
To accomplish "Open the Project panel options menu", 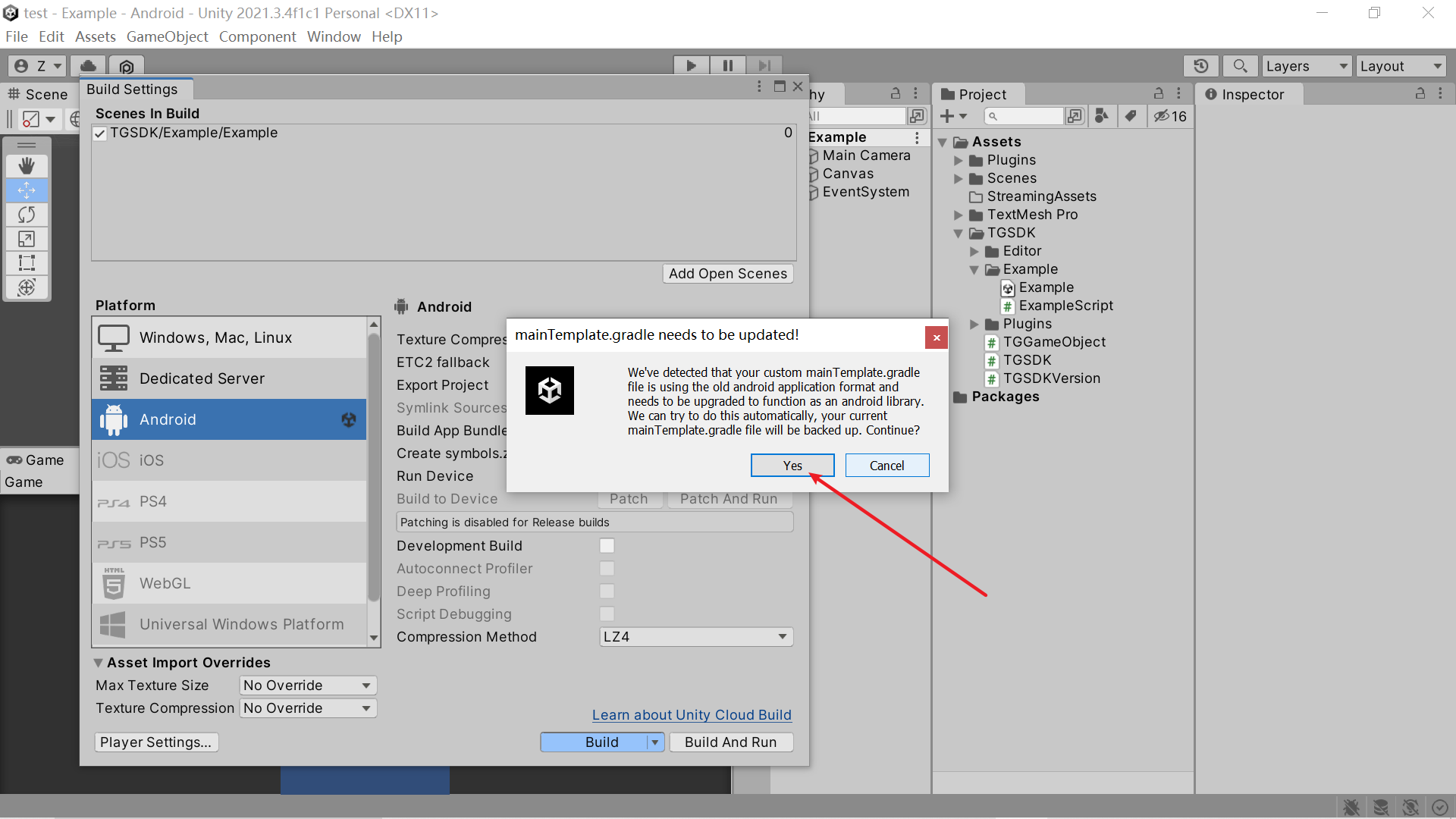I will click(x=1178, y=93).
